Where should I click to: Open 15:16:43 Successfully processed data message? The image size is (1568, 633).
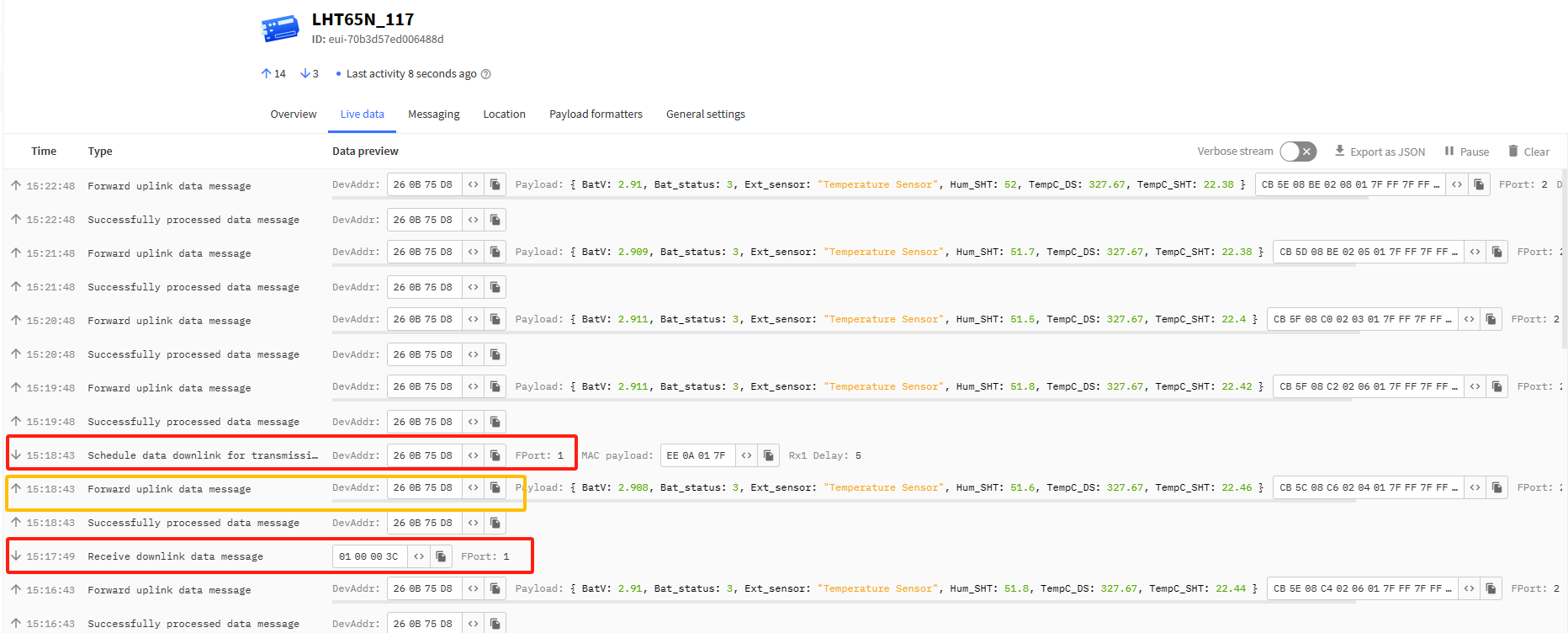784,622
